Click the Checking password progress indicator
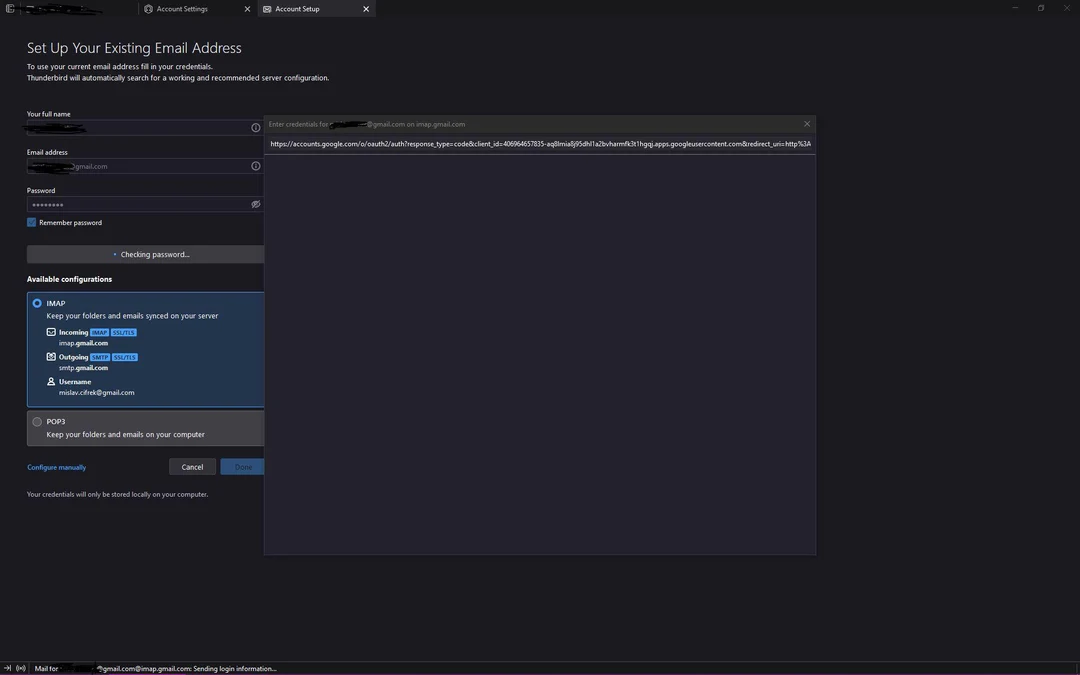Screen dimensions: 1080x675 click(x=152, y=254)
